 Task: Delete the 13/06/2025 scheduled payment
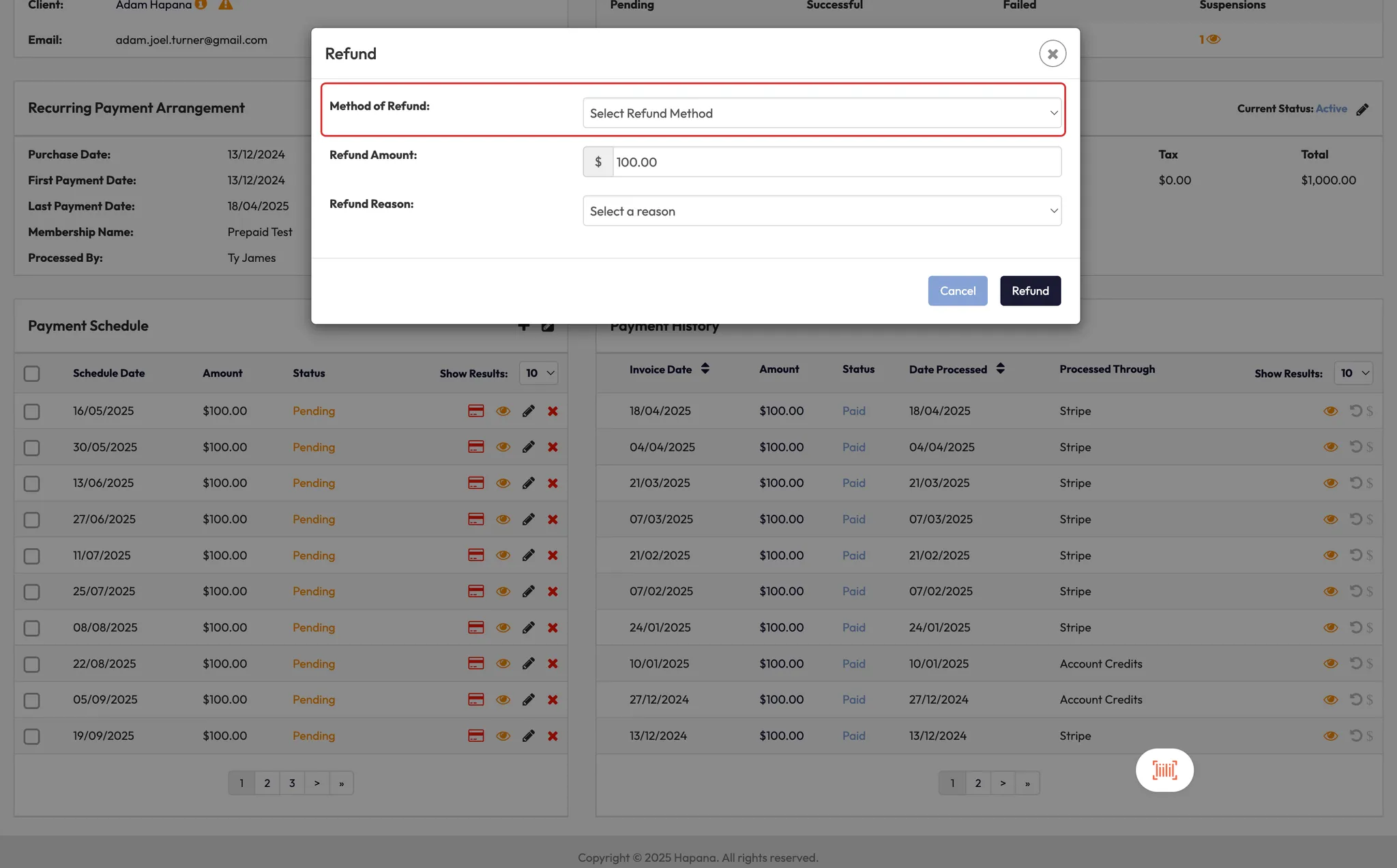tap(553, 483)
